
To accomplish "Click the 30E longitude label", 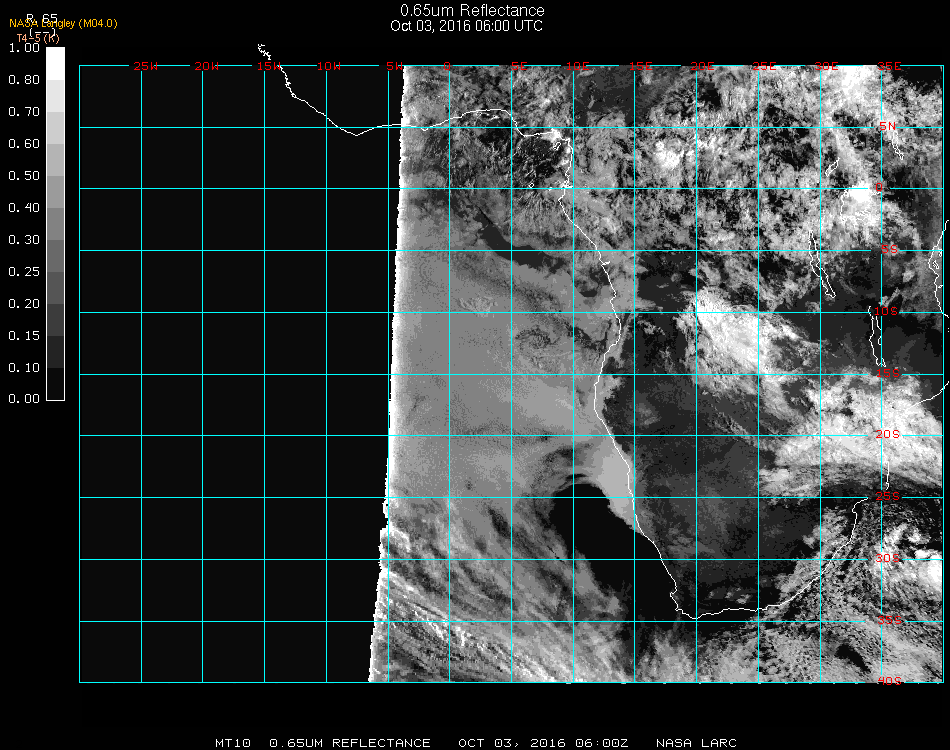I will tap(826, 67).
